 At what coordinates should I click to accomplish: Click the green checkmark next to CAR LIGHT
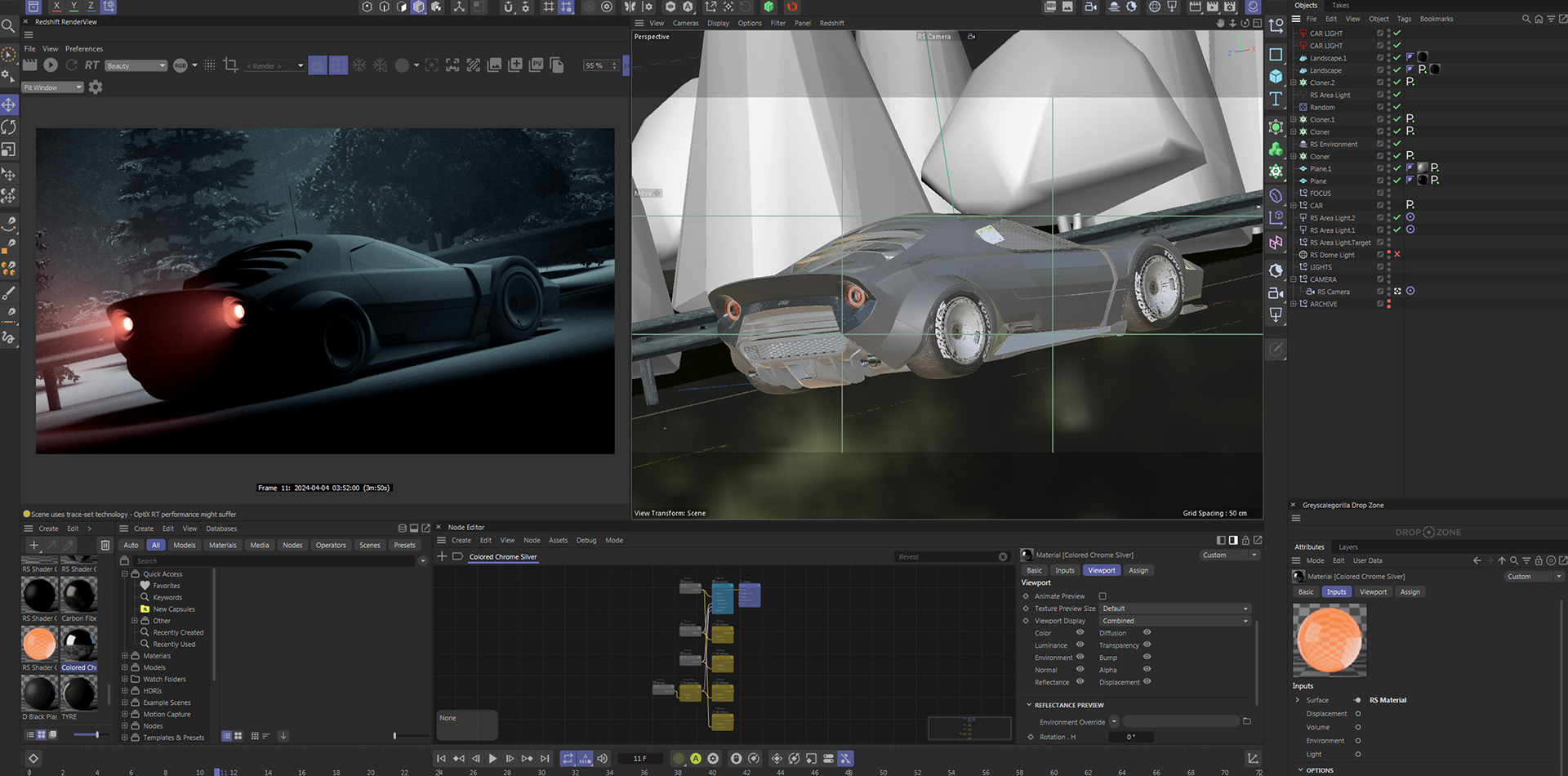(1398, 33)
